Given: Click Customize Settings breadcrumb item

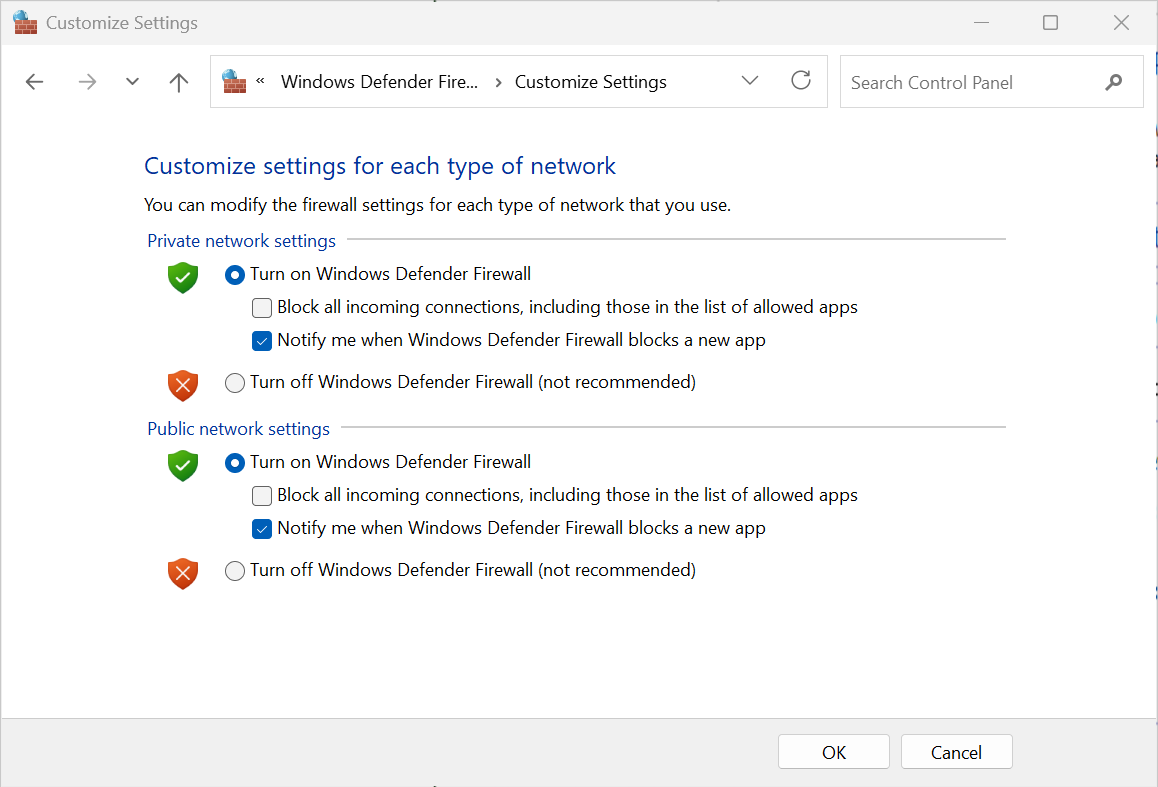Looking at the screenshot, I should 590,82.
